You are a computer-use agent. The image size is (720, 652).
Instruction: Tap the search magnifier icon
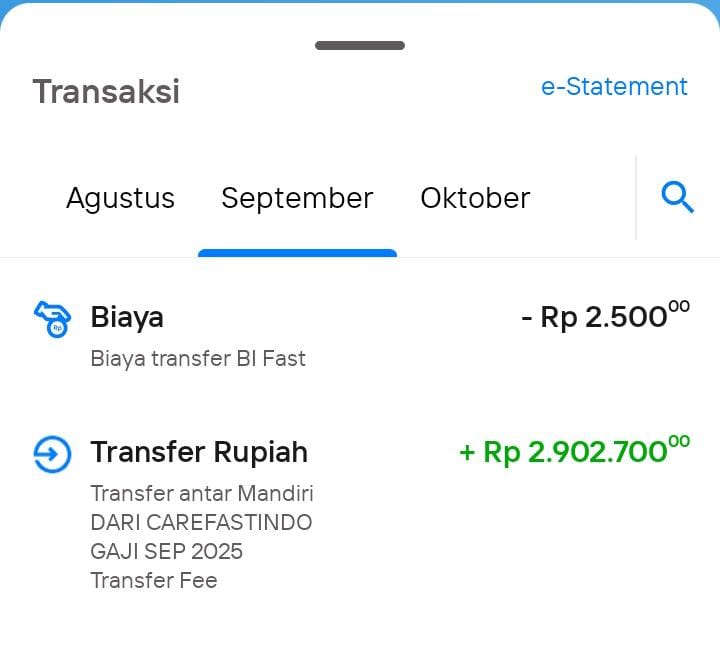pos(677,198)
